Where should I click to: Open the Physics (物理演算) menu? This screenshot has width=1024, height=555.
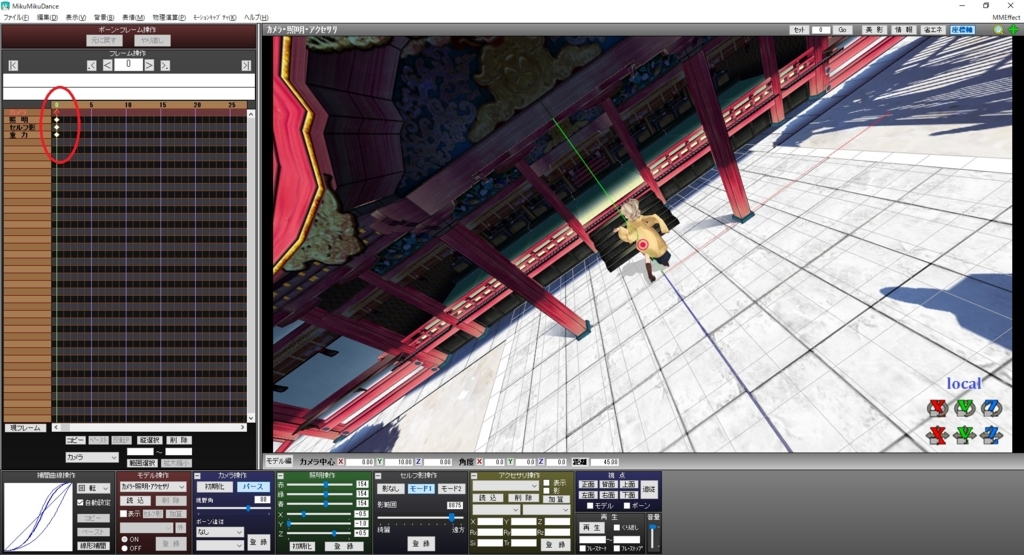[169, 18]
